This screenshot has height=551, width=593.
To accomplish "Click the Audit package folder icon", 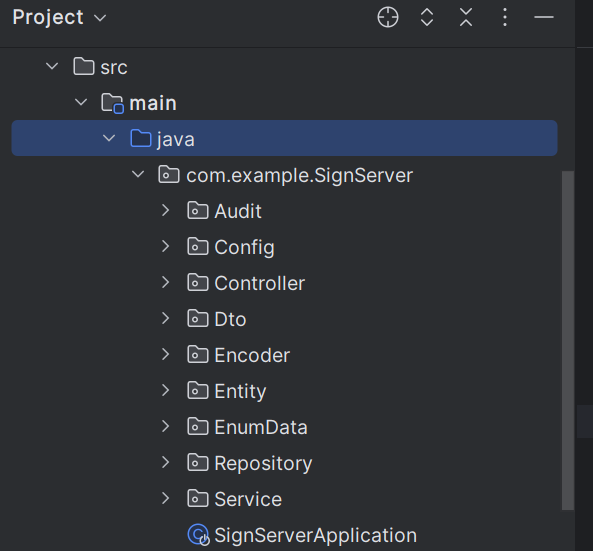I will (198, 211).
